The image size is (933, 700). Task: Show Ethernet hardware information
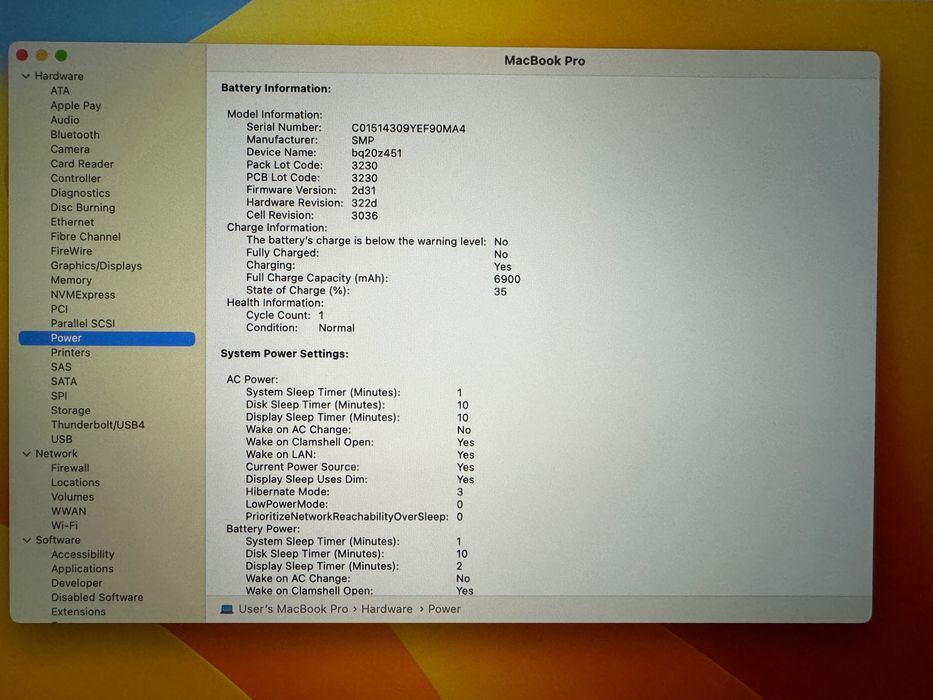[x=72, y=221]
